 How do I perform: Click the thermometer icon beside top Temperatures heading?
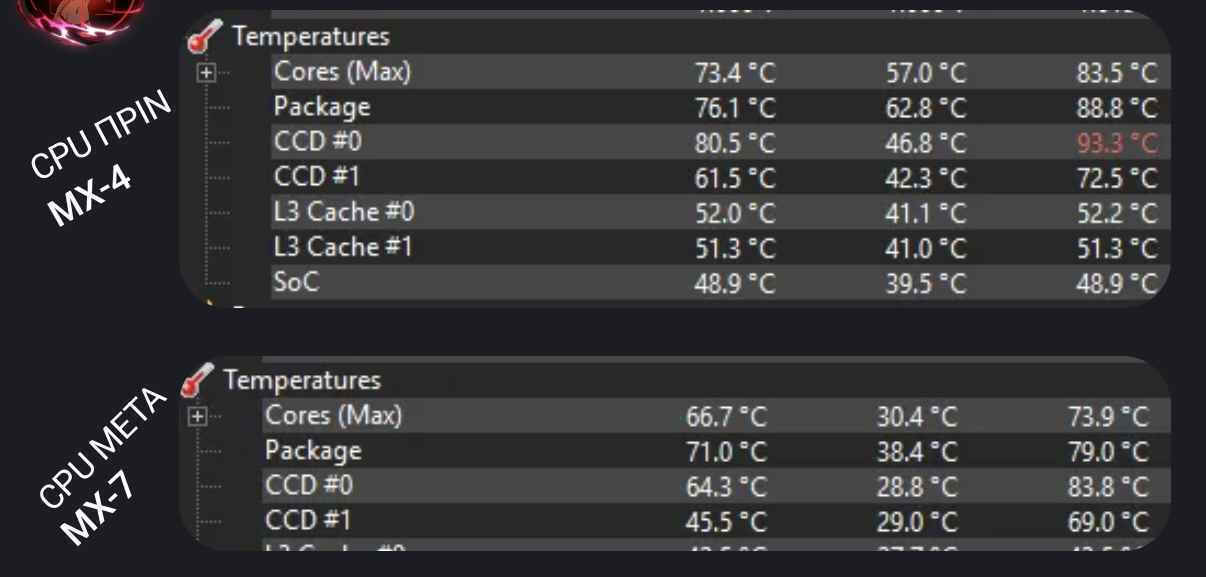pos(206,37)
